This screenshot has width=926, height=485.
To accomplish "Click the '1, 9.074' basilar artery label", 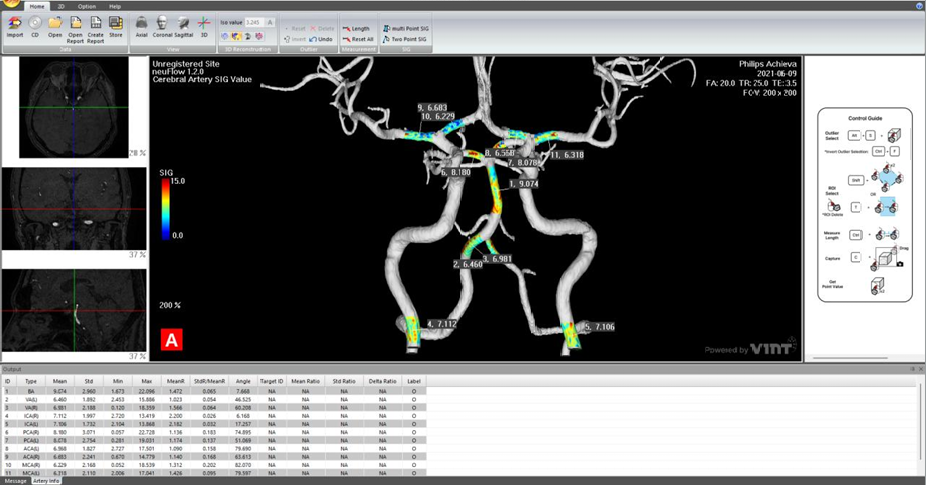I will point(523,184).
